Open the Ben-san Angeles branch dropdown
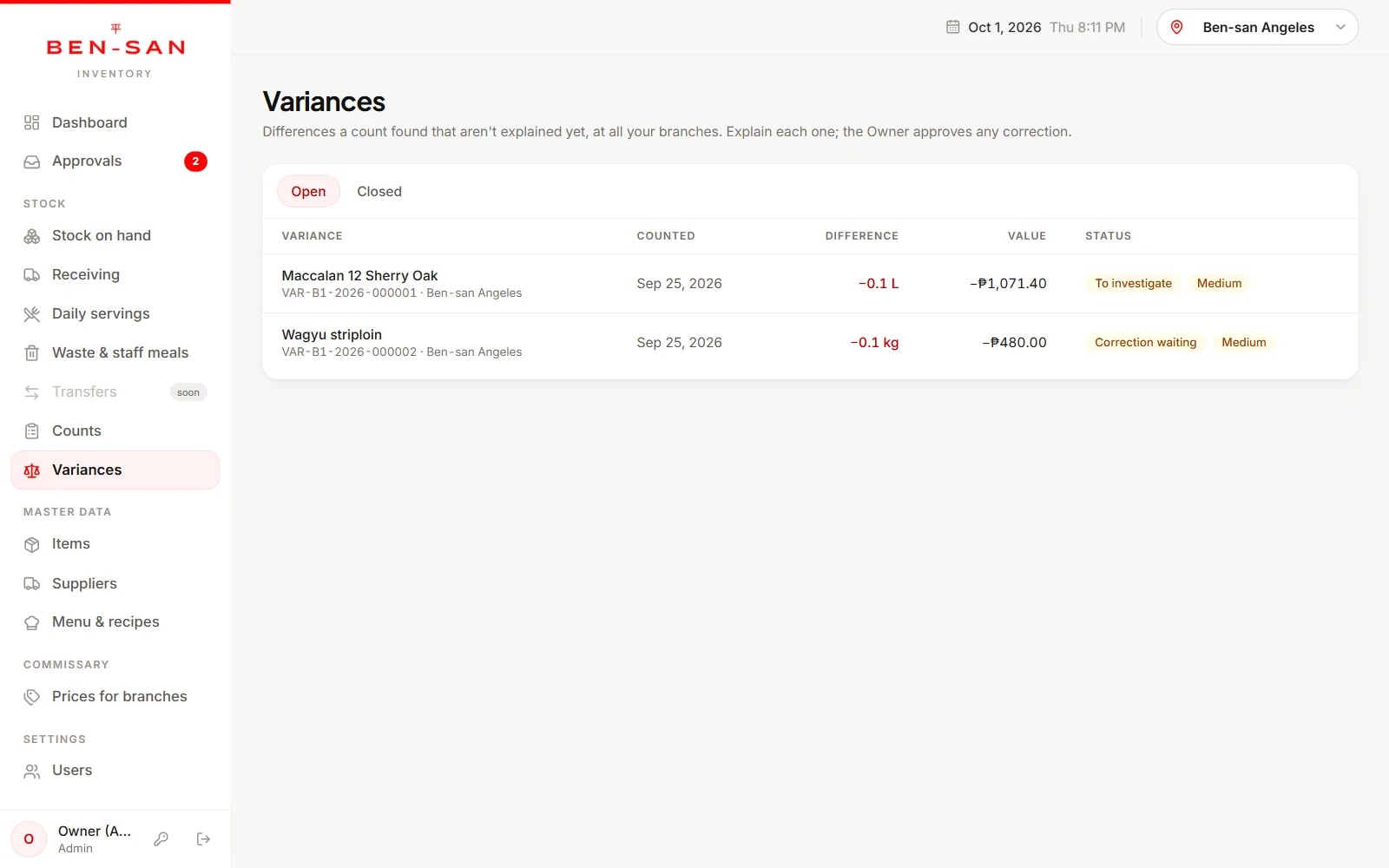 pyautogui.click(x=1257, y=27)
